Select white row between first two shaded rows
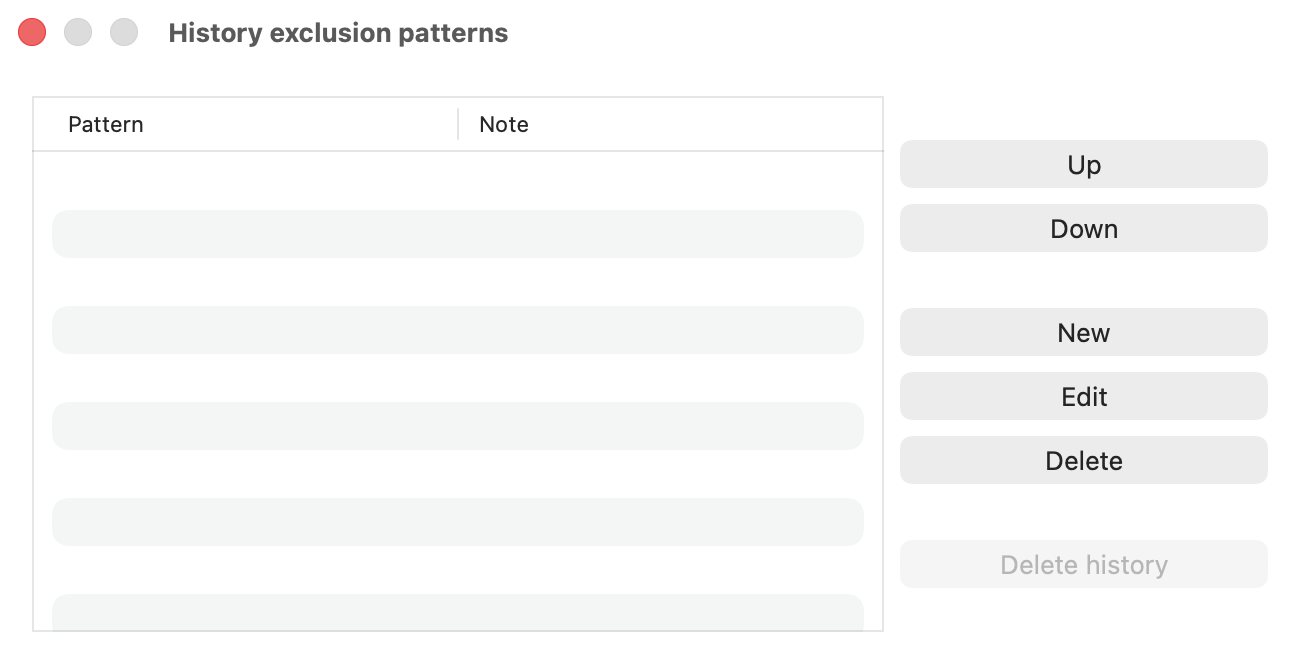Viewport: 1300px width, 664px height. [457, 282]
